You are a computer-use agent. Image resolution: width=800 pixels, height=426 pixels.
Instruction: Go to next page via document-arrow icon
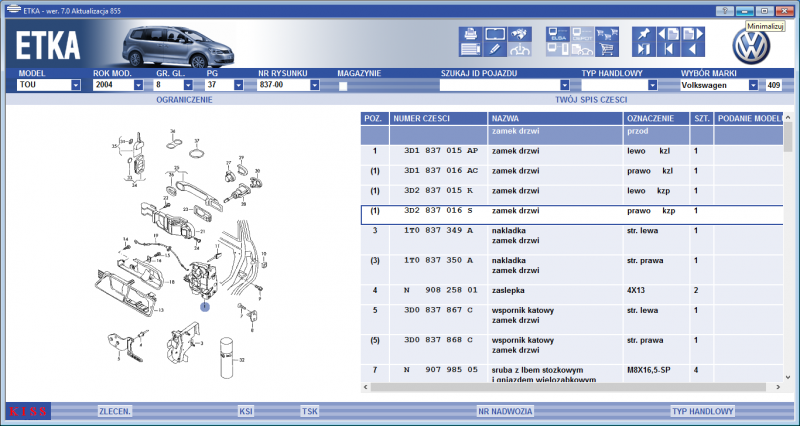click(693, 34)
